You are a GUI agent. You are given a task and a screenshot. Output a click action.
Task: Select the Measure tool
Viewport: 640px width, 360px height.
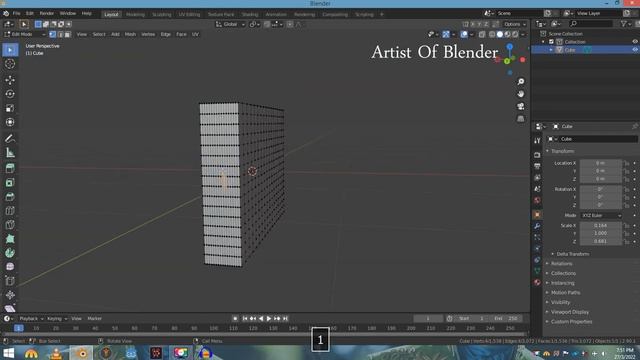tap(10, 153)
